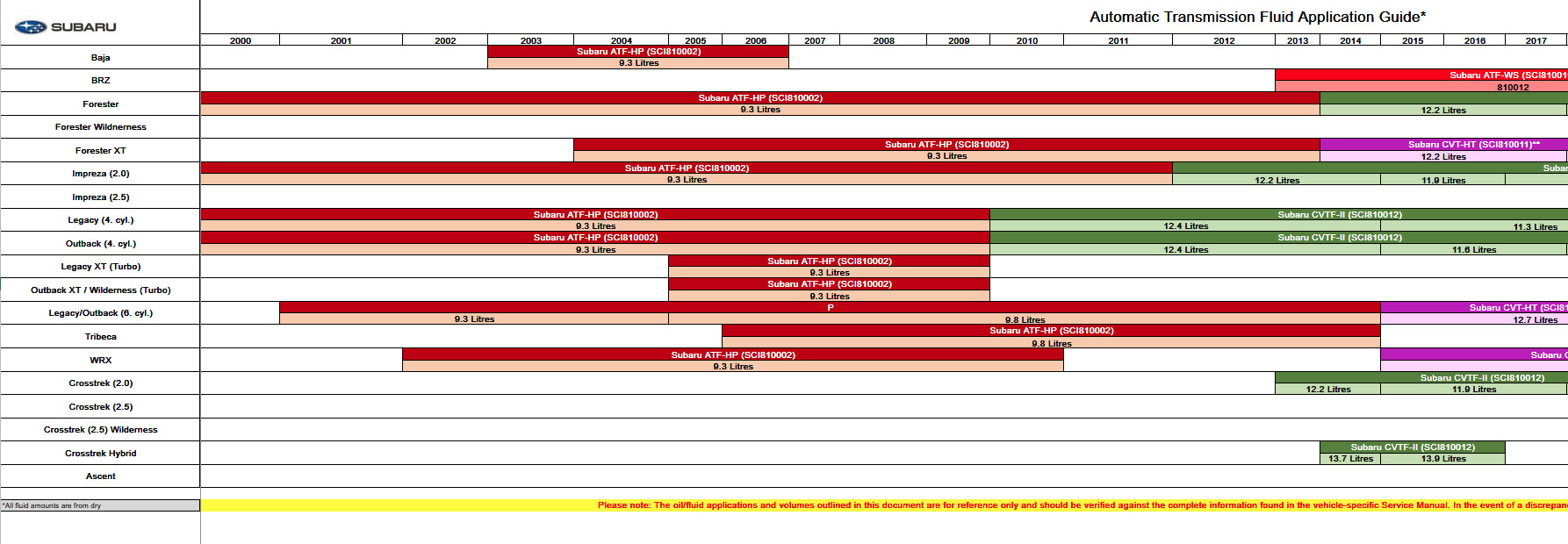Screen dimensions: 1568x544
Task: Click the Tribeca model row label
Action: click(100, 336)
